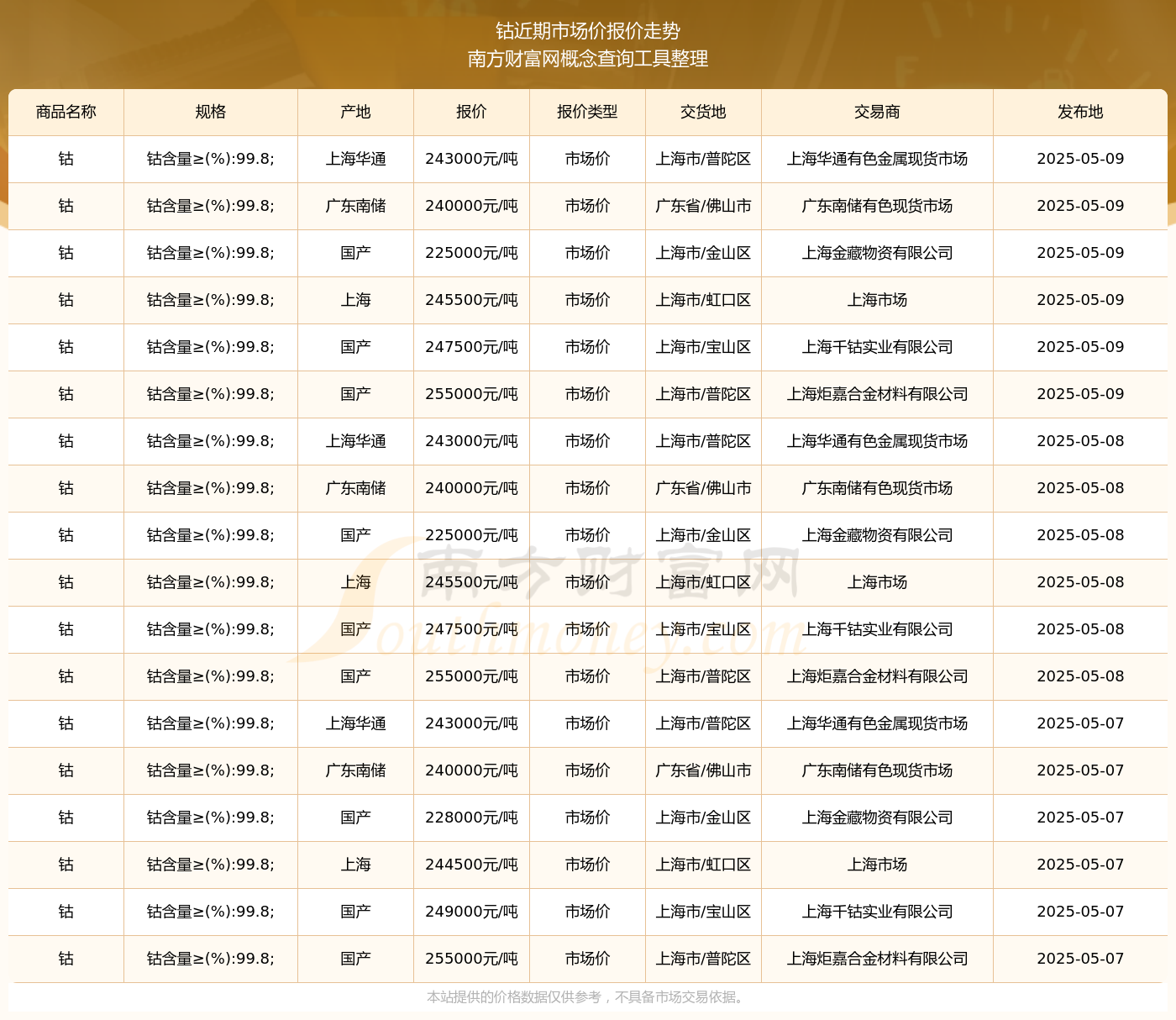This screenshot has height=1020, width=1176.
Task: Click 钴含量≥(%):99.8; in the 249000元/吨 row
Action: coord(211,912)
